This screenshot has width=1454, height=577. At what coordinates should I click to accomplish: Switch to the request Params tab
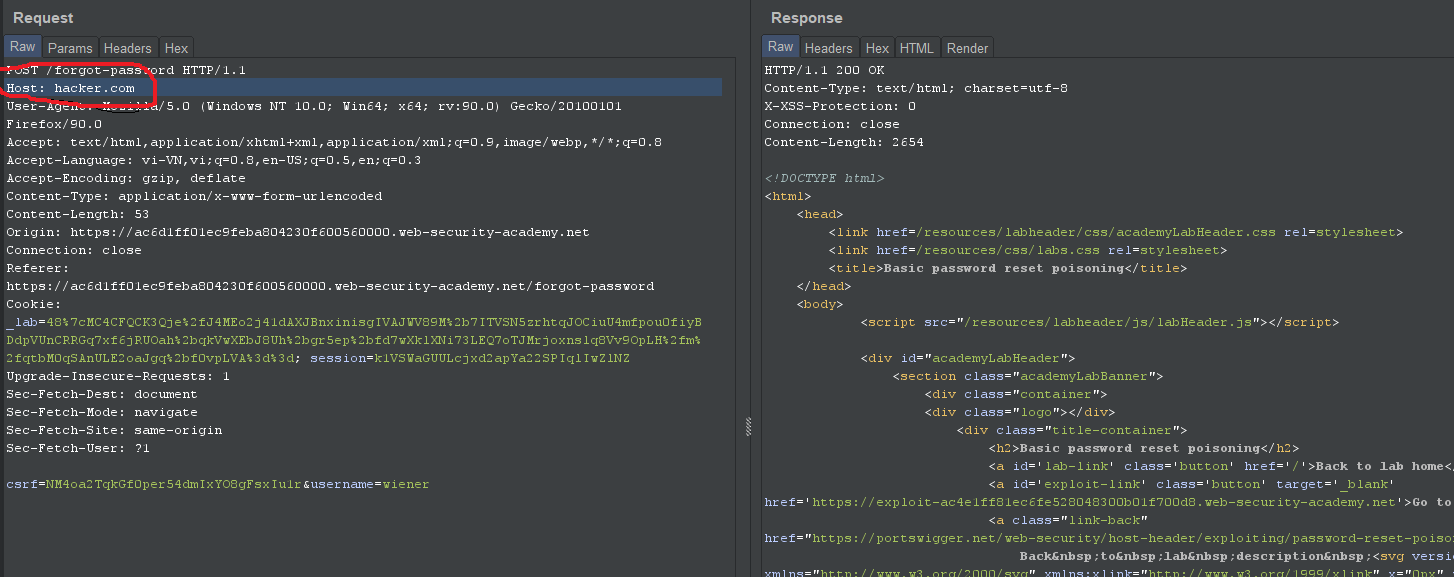pyautogui.click(x=70, y=48)
